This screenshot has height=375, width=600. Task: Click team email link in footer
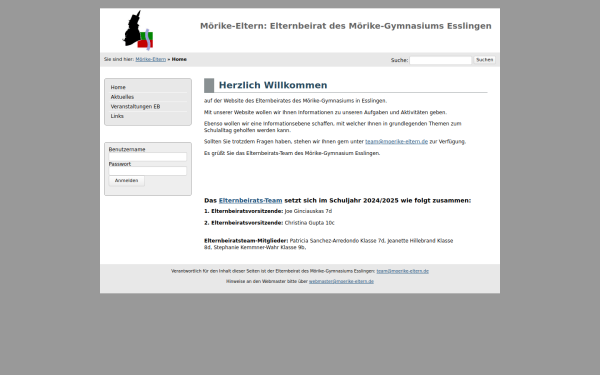[x=403, y=271]
